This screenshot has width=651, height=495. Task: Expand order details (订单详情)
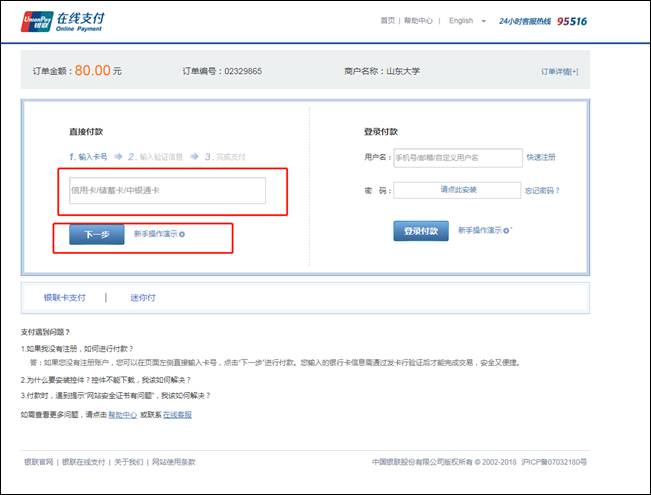click(559, 72)
